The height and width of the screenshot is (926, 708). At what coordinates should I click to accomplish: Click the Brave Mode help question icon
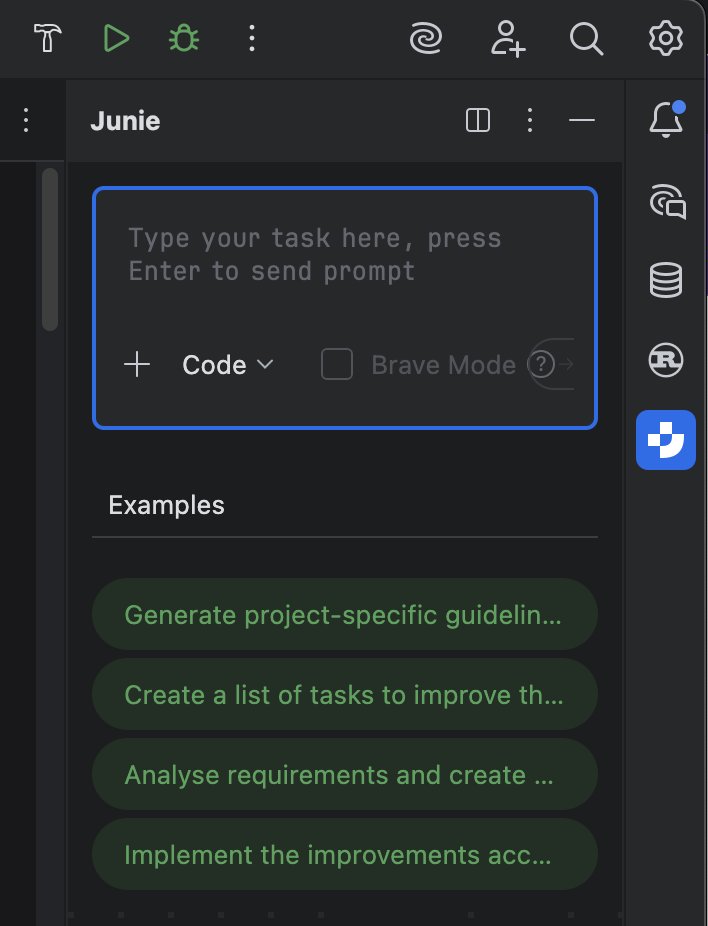click(x=541, y=364)
